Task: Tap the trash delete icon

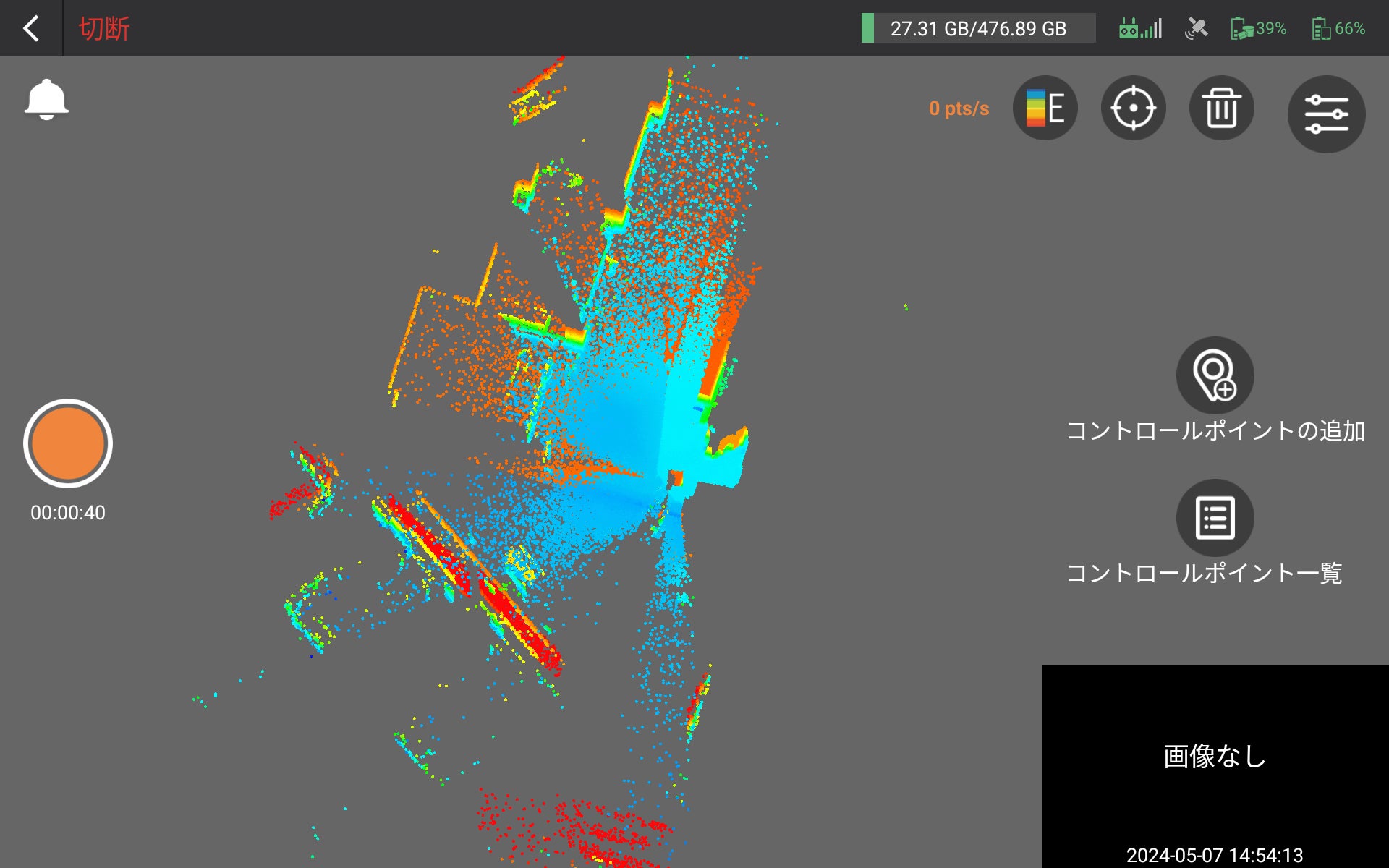Action: click(1221, 109)
